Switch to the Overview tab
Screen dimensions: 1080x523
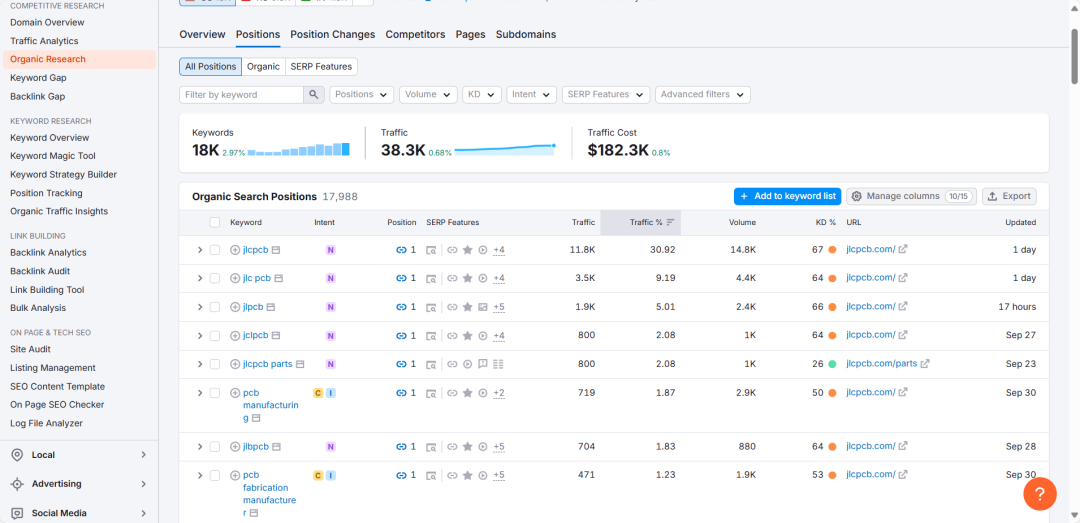(202, 34)
